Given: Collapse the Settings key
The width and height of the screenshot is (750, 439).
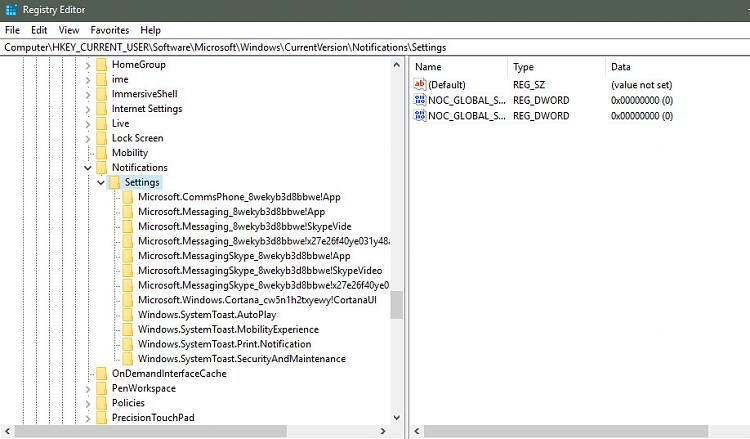Looking at the screenshot, I should click(x=100, y=183).
